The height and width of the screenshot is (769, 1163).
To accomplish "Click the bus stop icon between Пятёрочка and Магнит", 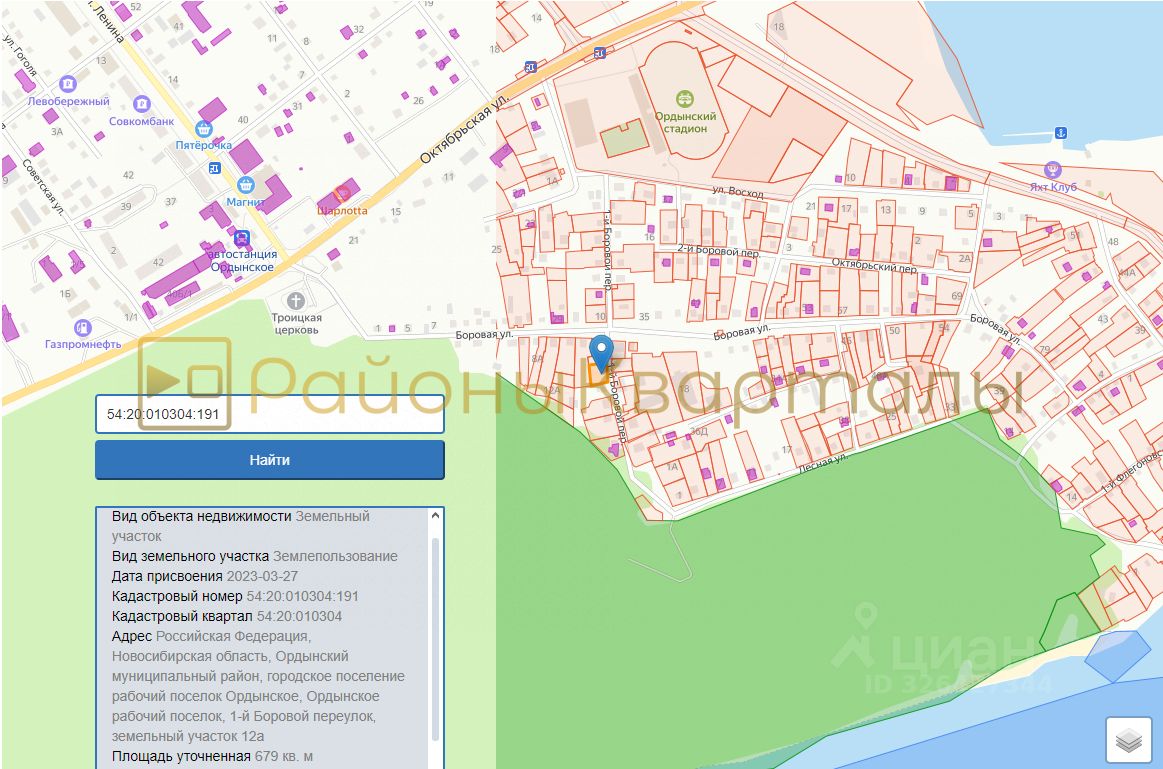I will 214,168.
